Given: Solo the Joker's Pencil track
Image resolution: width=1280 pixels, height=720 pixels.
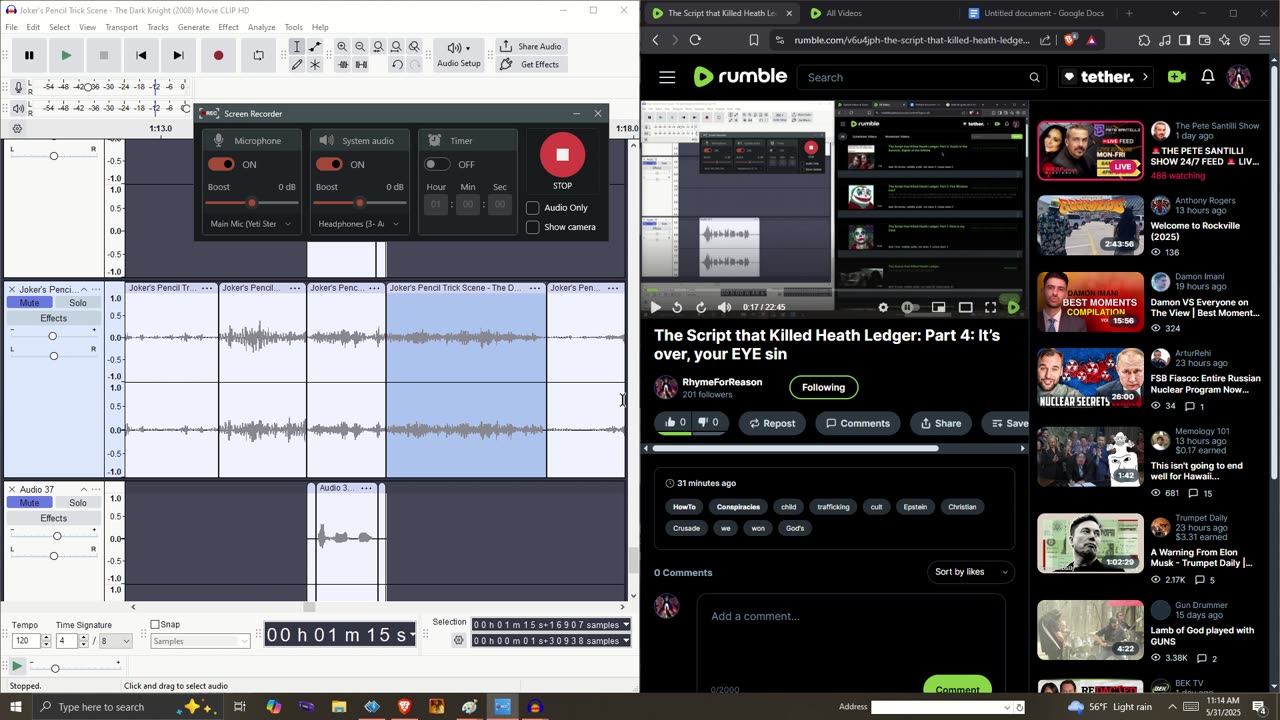Looking at the screenshot, I should (x=78, y=303).
